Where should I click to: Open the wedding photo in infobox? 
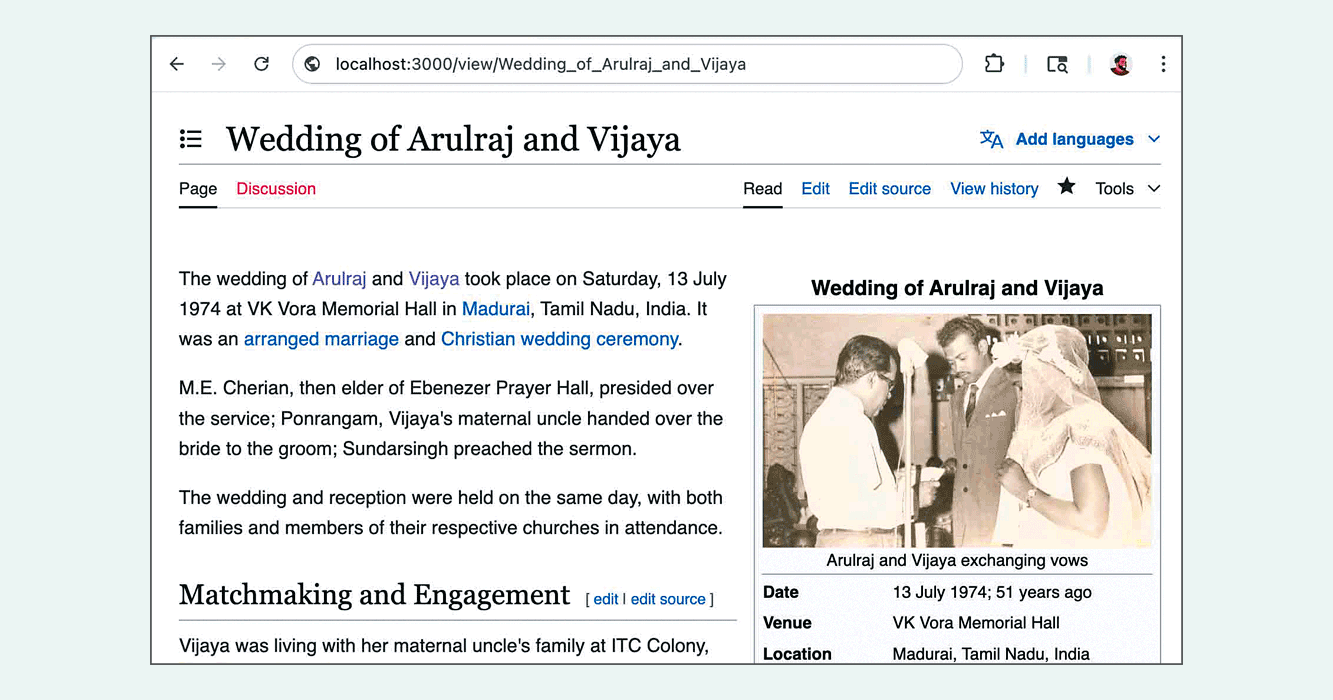957,430
